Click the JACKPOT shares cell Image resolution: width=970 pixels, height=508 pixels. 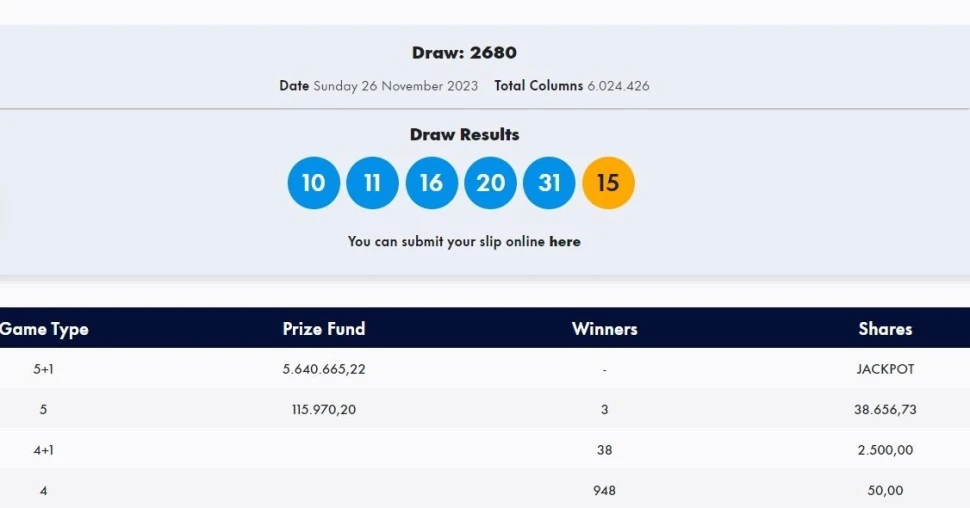click(x=885, y=369)
